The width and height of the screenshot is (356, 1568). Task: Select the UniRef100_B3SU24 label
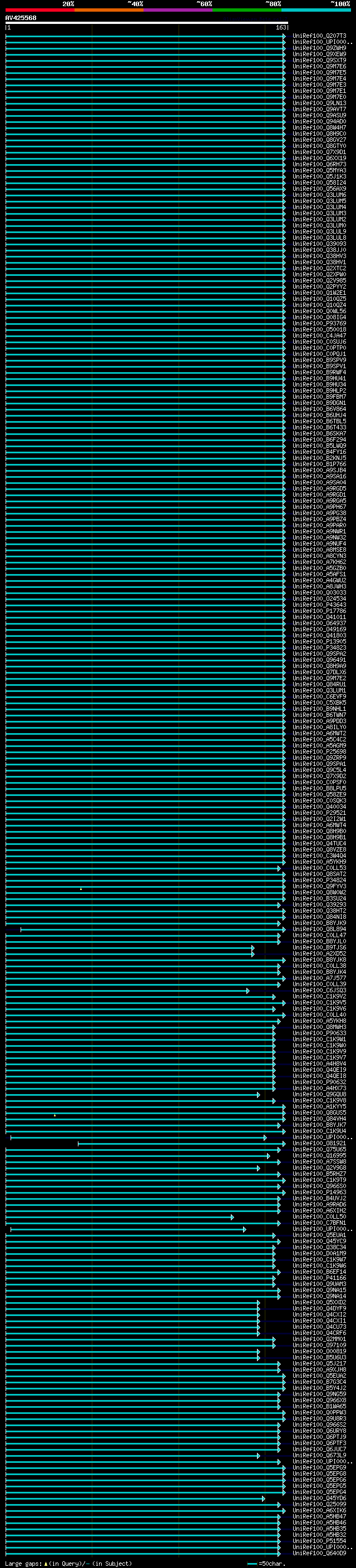pyautogui.click(x=319, y=898)
